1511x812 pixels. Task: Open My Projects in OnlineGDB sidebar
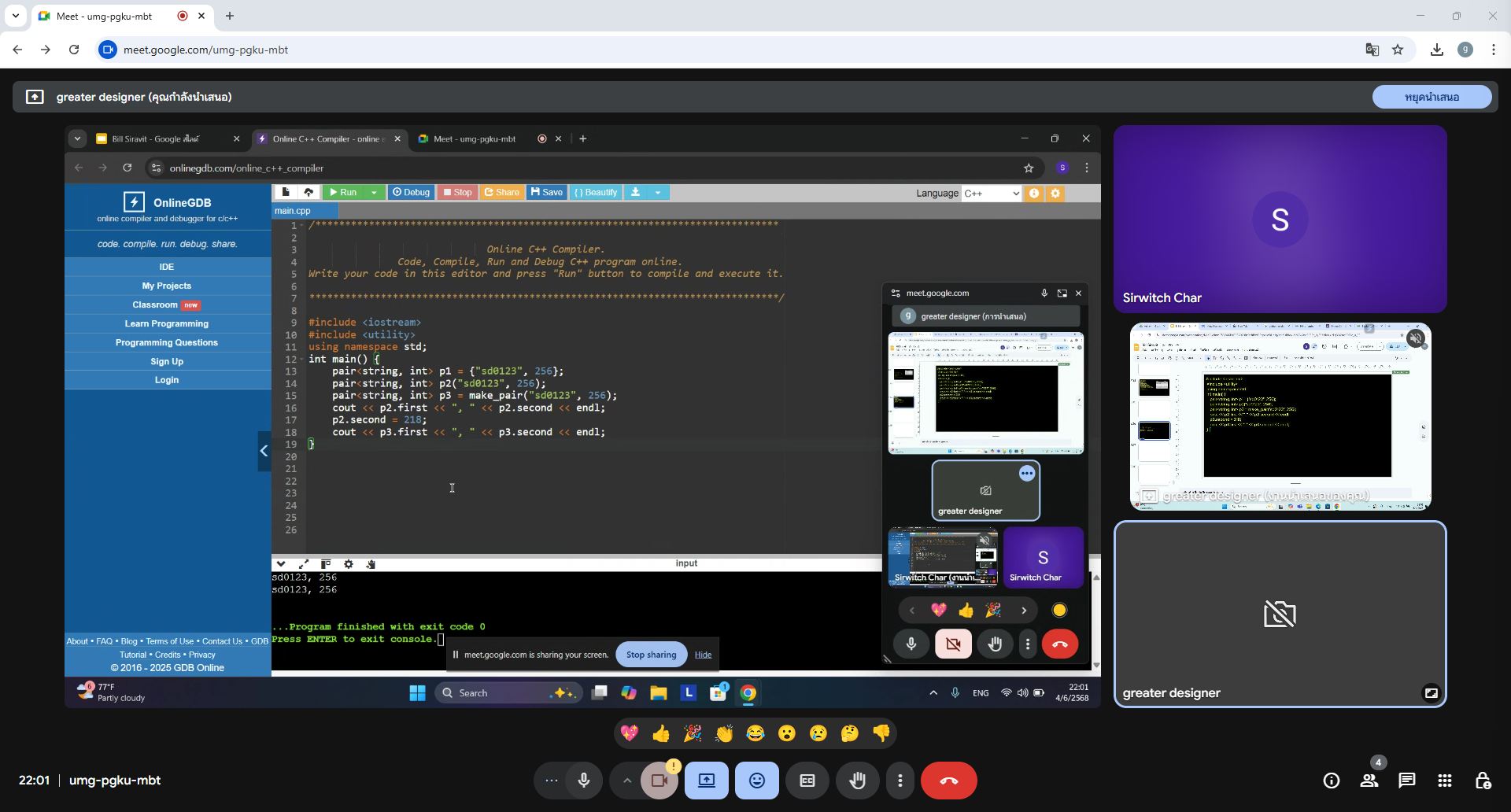point(167,286)
